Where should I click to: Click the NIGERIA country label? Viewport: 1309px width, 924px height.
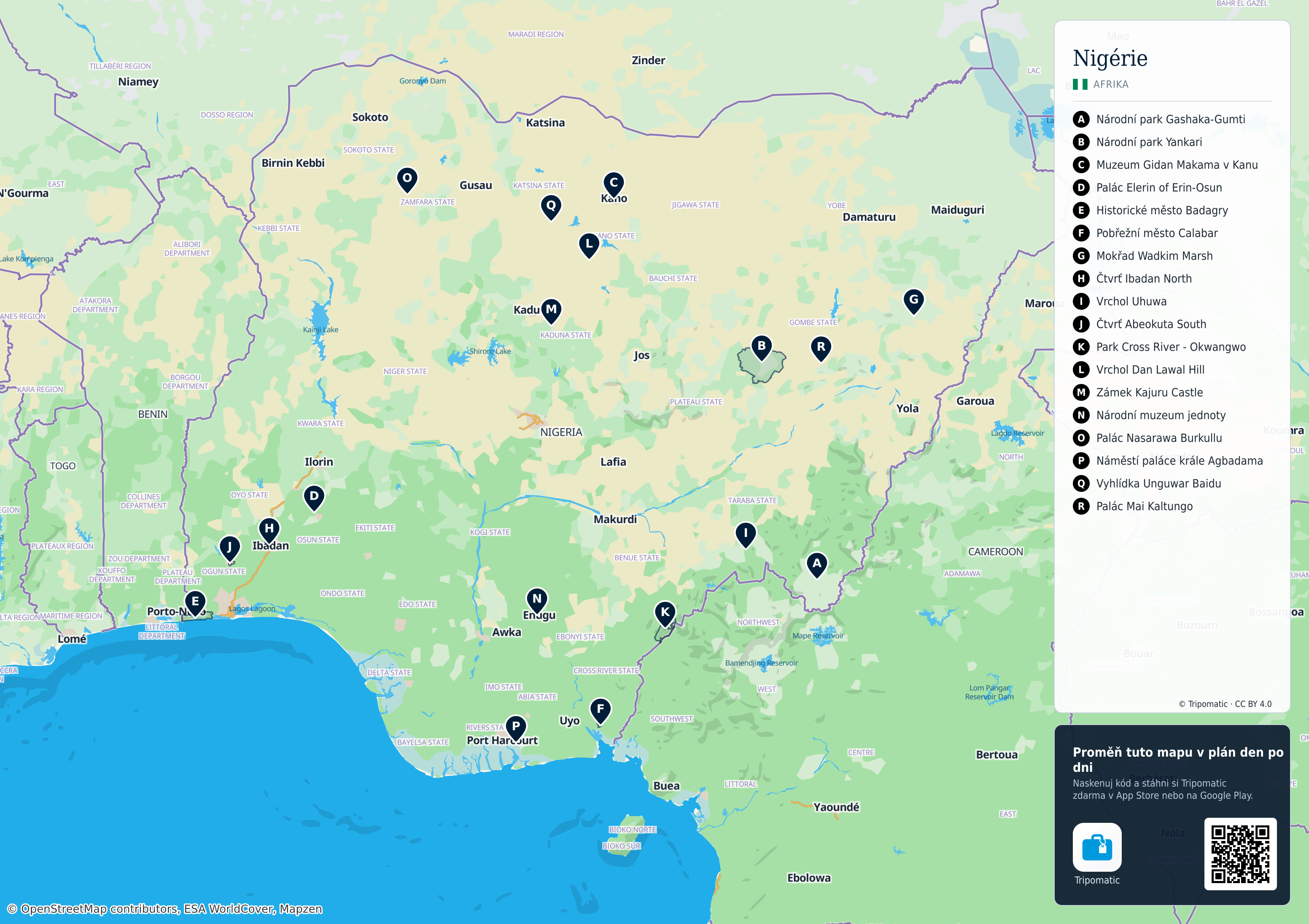[x=561, y=432]
